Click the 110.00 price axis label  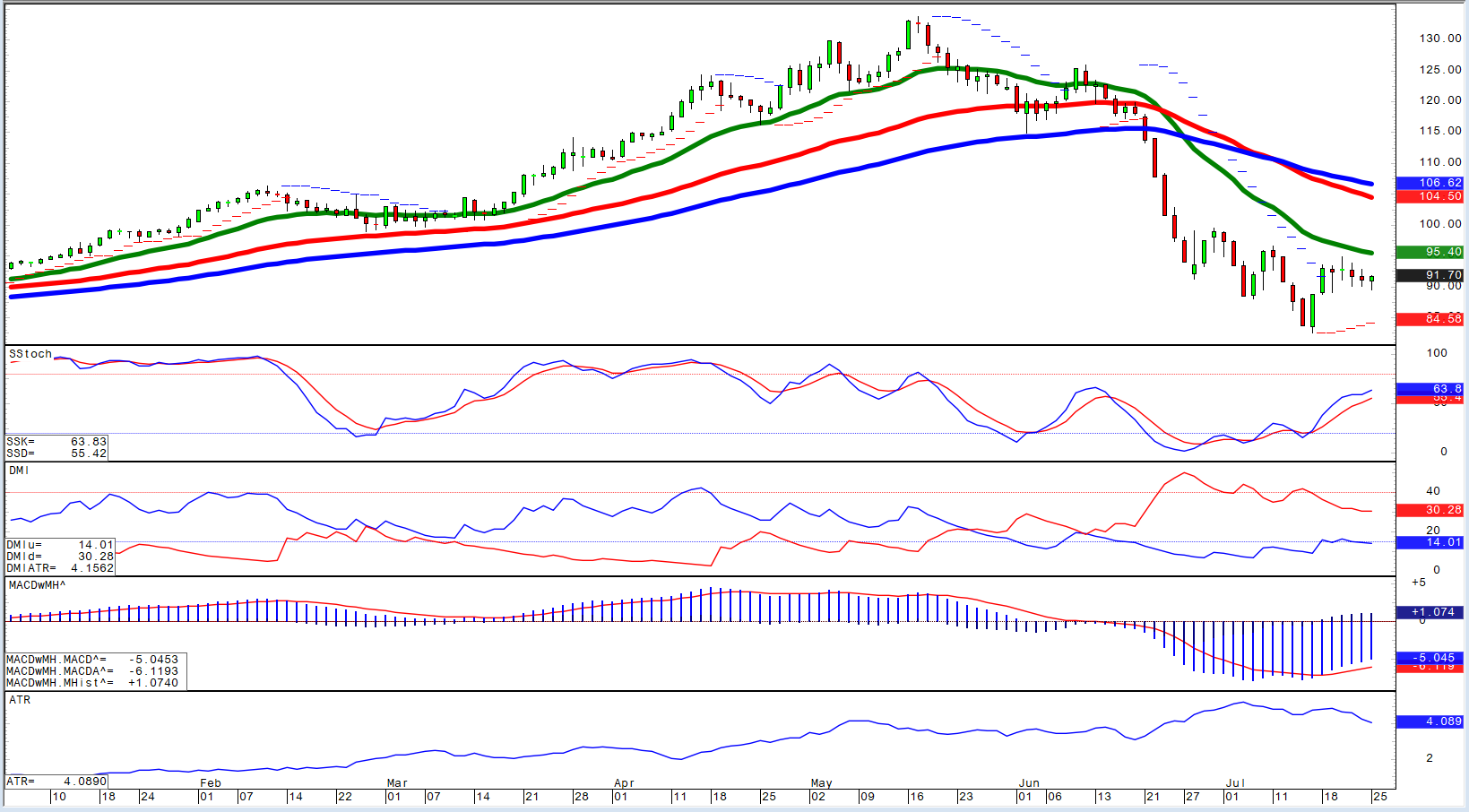[x=1440, y=162]
